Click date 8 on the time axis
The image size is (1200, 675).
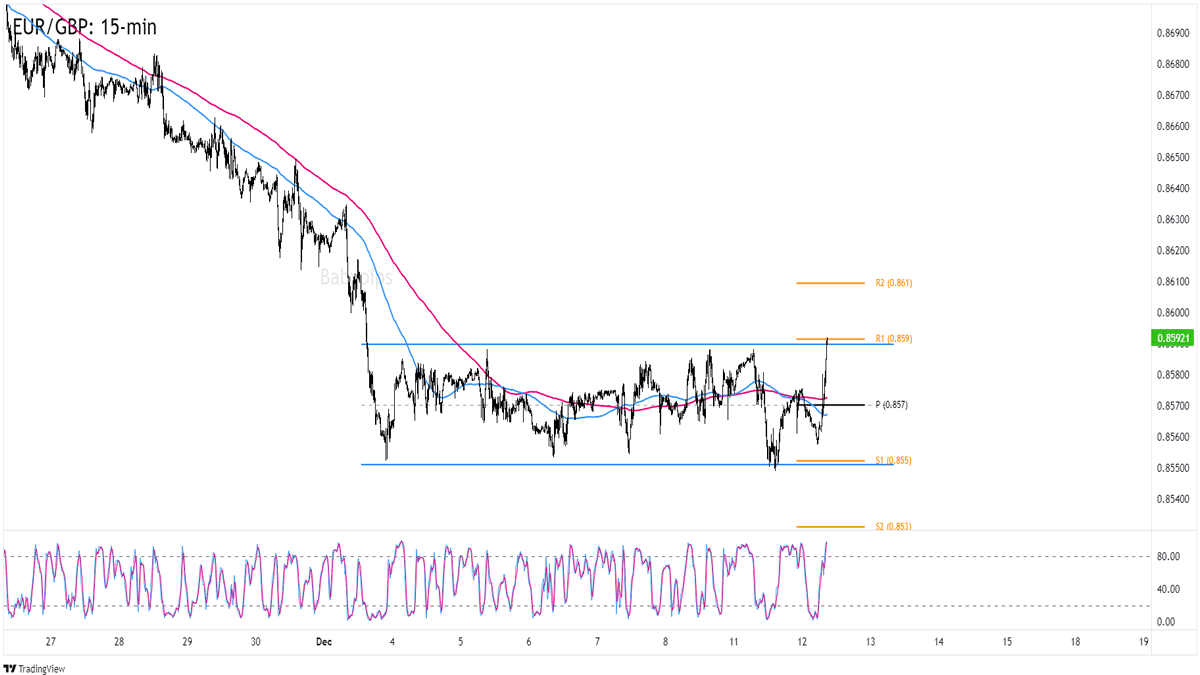pos(665,642)
